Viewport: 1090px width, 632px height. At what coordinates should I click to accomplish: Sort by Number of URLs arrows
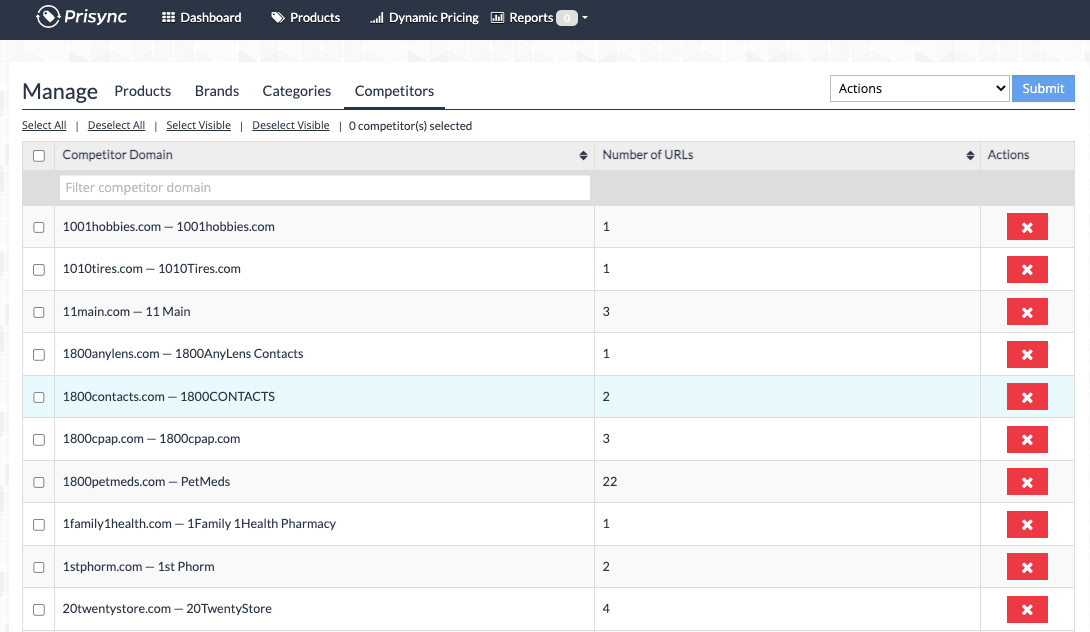point(970,156)
